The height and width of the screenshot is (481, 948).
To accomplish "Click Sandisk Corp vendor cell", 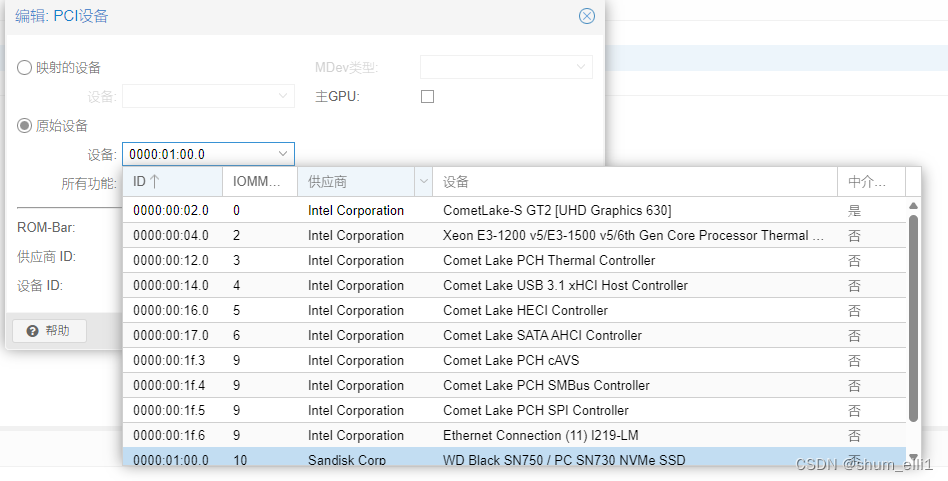I will tap(346, 460).
